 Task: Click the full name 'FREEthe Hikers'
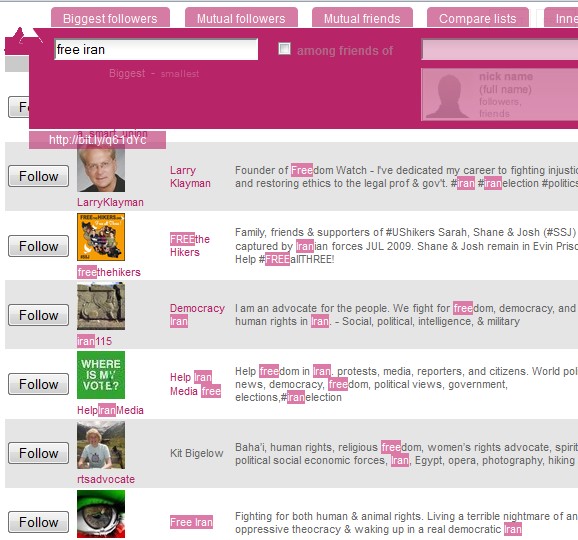(x=189, y=245)
